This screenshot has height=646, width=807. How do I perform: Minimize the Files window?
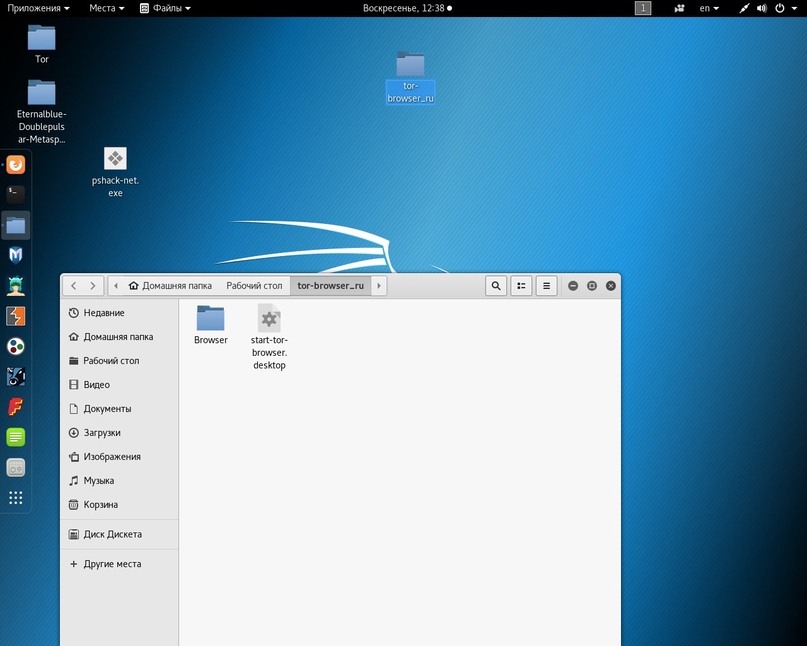(x=573, y=286)
